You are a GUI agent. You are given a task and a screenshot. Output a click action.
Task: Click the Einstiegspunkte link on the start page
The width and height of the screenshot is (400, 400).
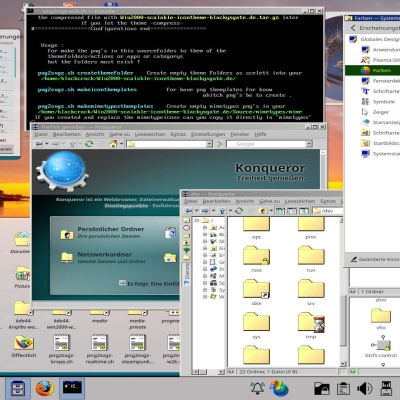coord(126,206)
